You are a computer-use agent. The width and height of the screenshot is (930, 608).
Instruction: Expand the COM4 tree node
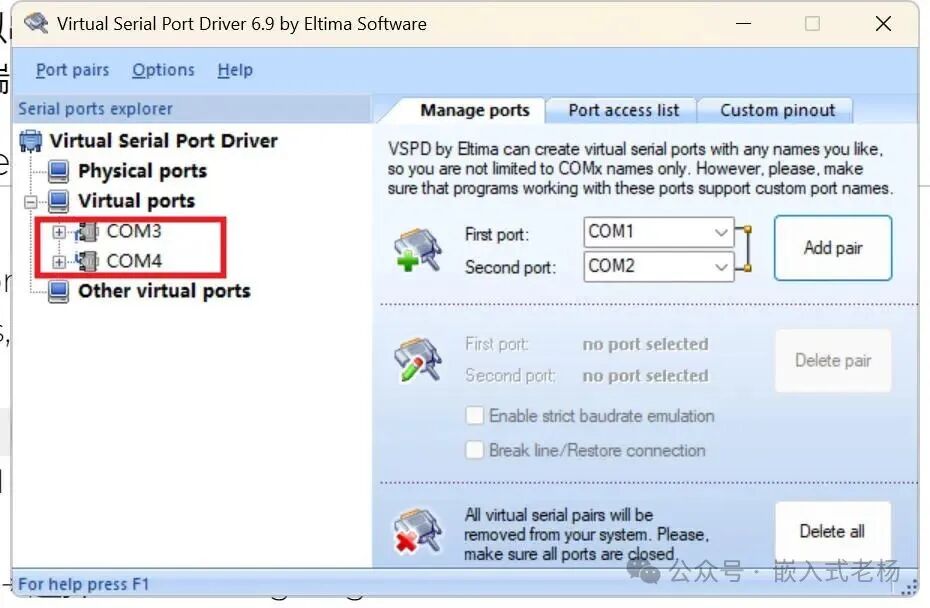[59, 261]
